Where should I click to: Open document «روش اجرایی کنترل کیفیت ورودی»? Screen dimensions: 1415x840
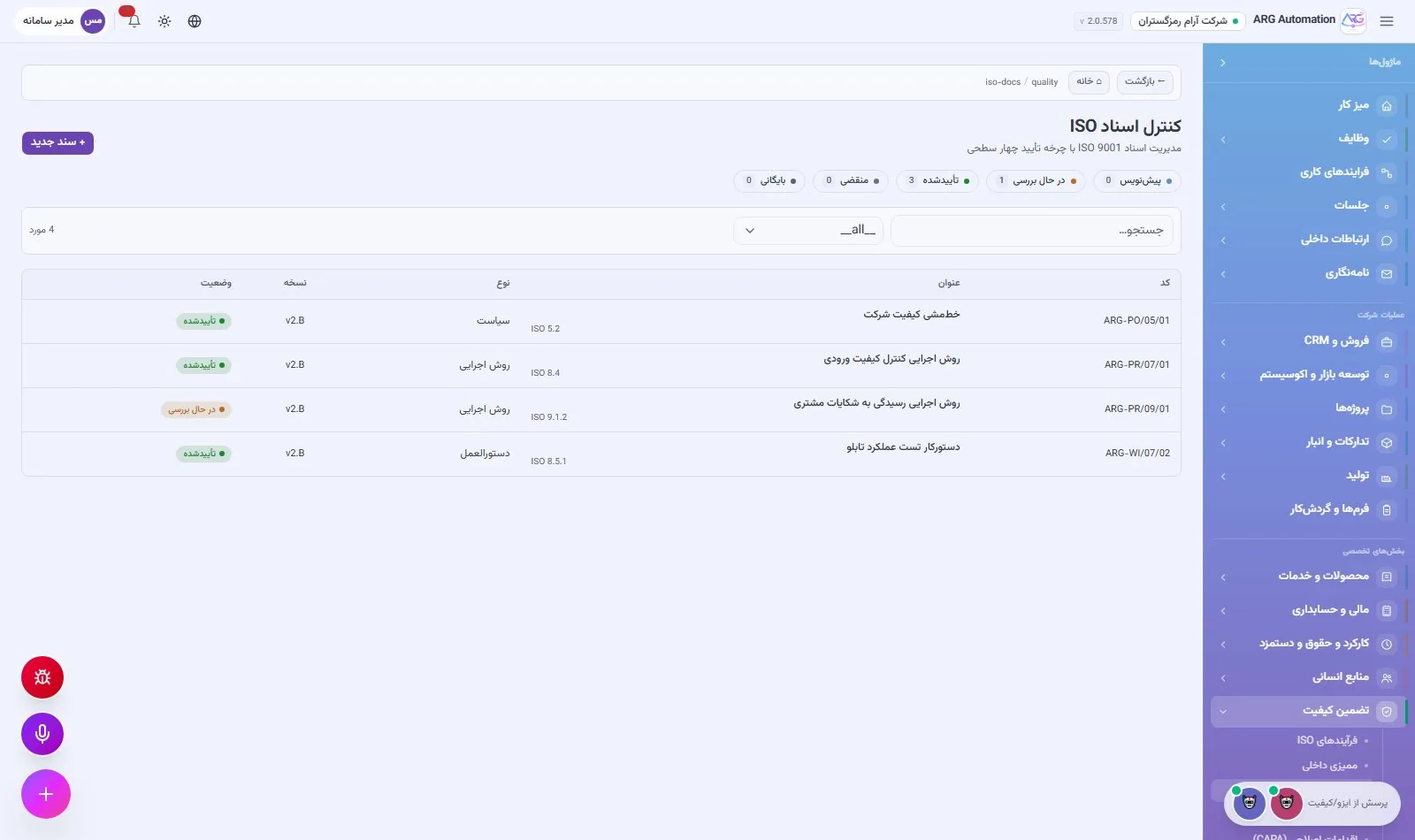pyautogui.click(x=891, y=359)
